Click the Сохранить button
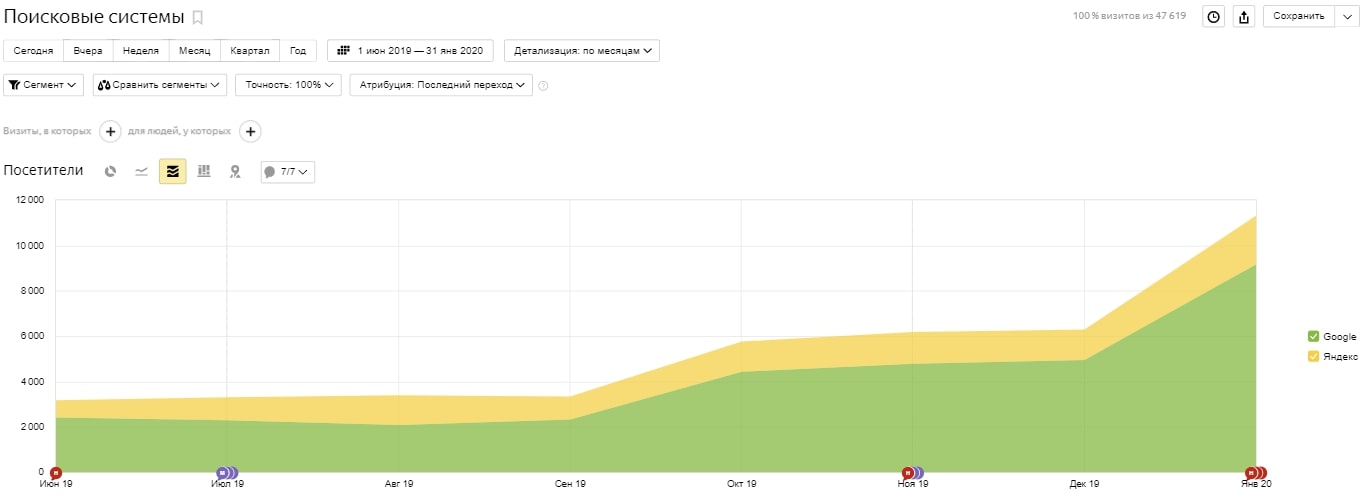The width and height of the screenshot is (1369, 498). (1299, 16)
